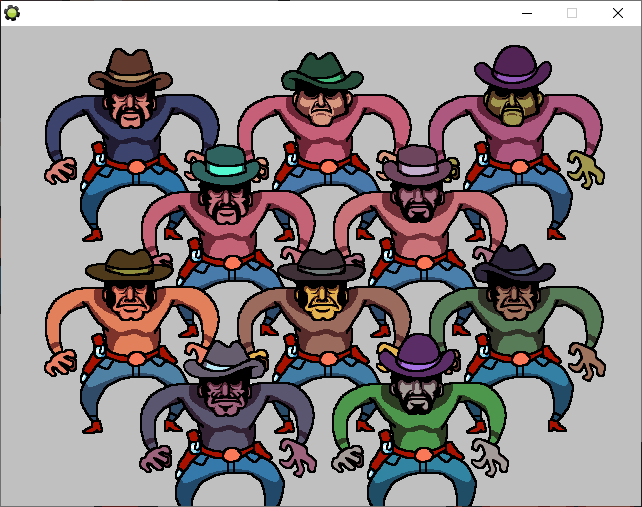
Task: Select cowboy with brown hat and navy shirt
Action: [x=131, y=143]
